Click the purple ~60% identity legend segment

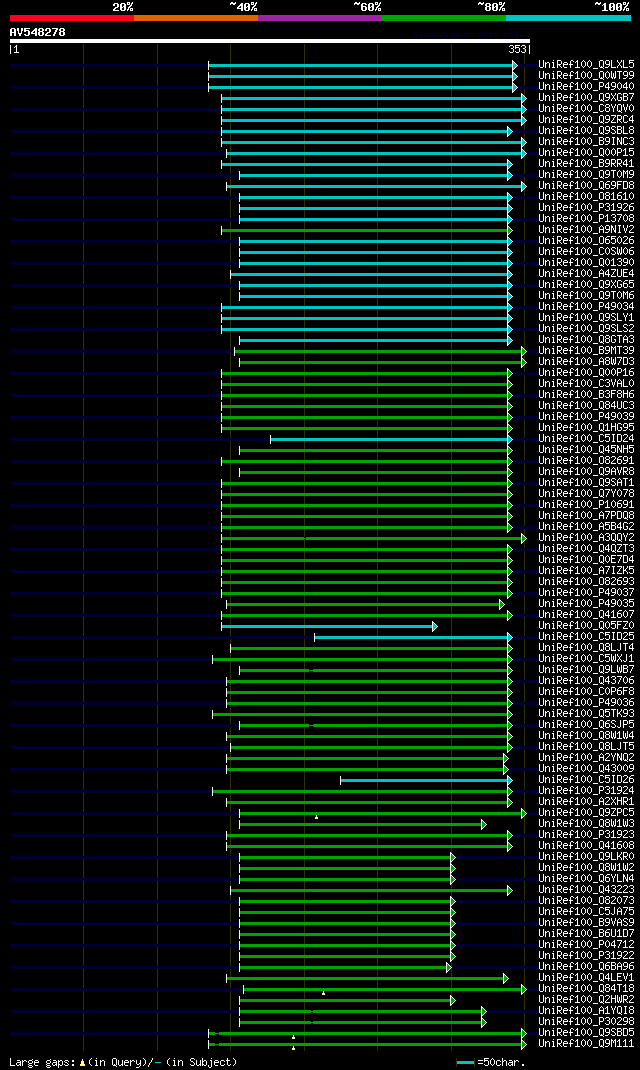coord(320,18)
